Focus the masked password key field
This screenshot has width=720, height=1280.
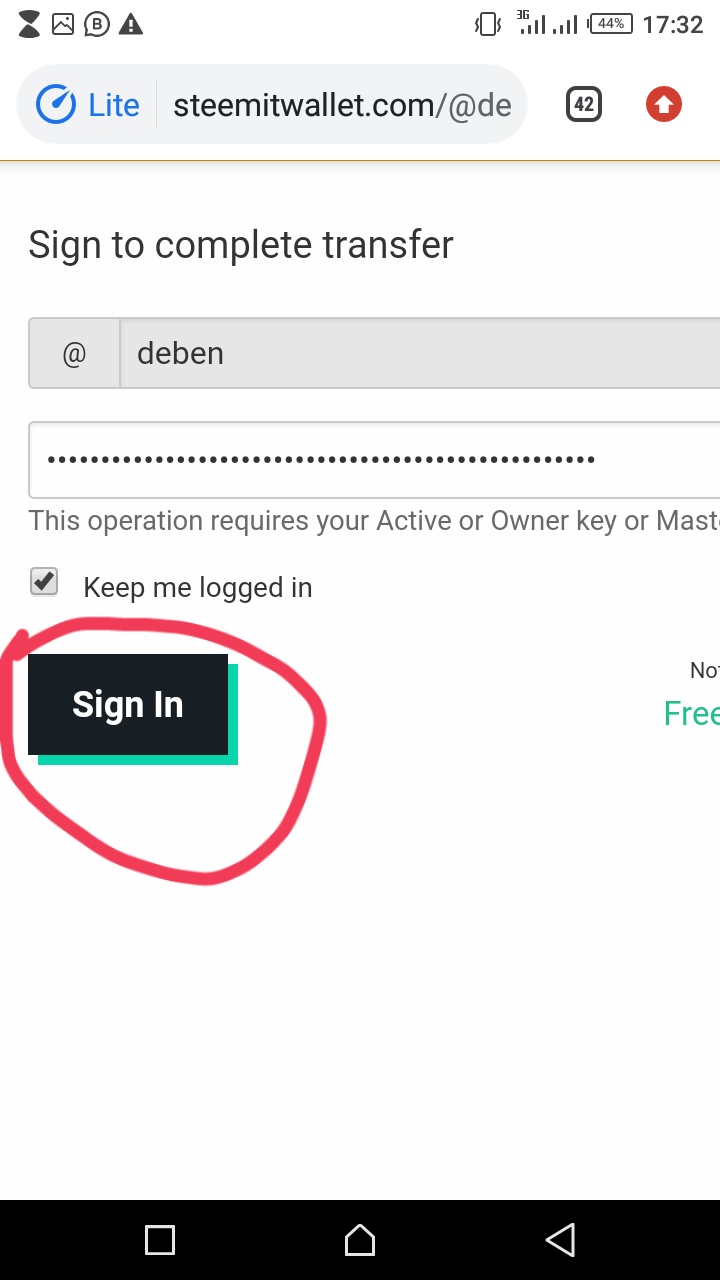click(374, 460)
